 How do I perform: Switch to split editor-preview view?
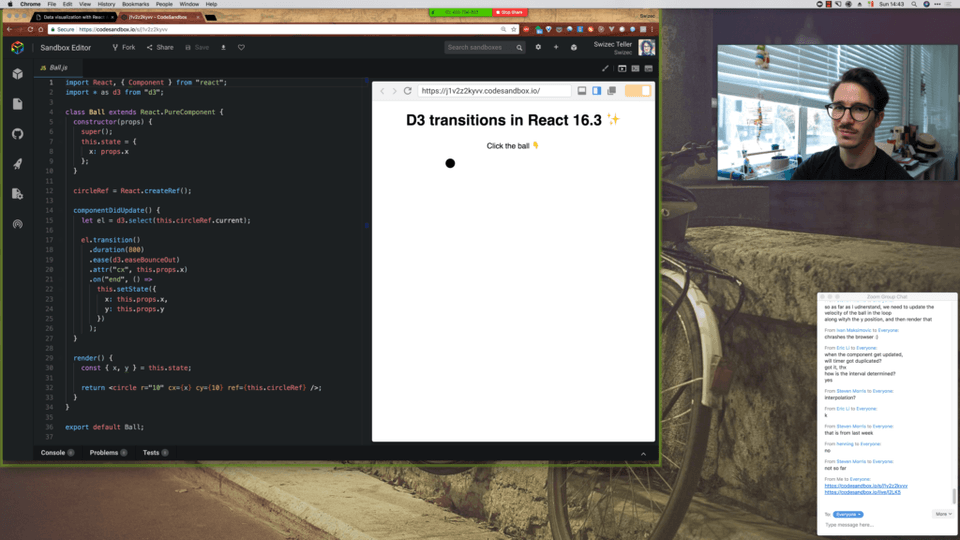tap(636, 69)
